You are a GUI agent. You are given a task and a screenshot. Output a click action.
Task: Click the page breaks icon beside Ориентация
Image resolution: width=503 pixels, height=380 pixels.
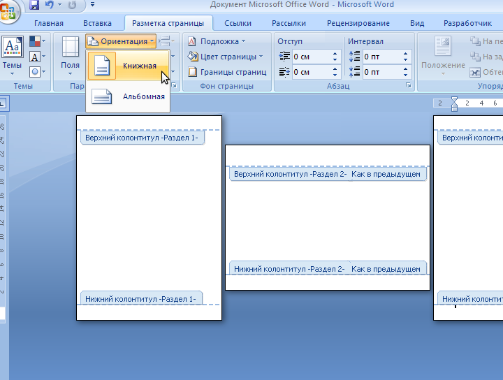(x=166, y=41)
